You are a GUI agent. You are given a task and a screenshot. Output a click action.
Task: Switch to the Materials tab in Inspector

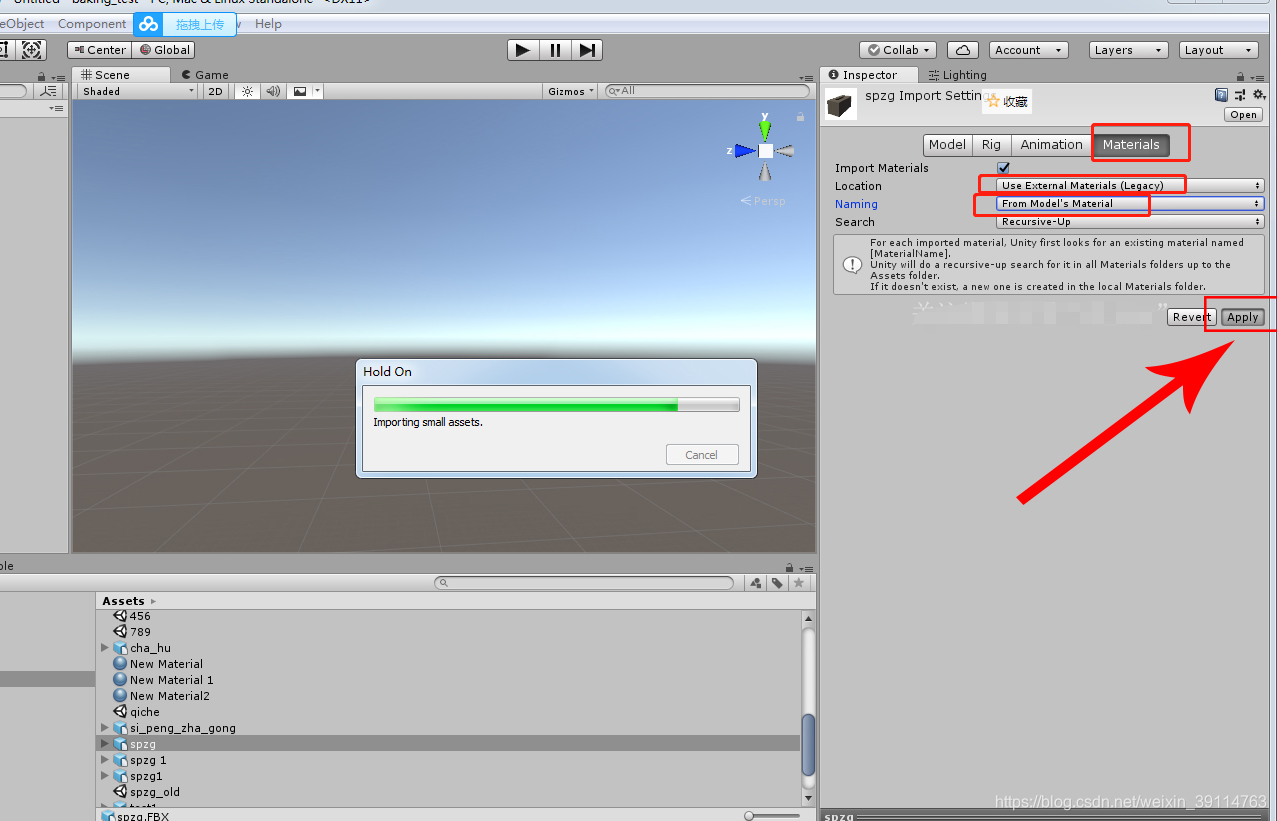pos(1130,143)
